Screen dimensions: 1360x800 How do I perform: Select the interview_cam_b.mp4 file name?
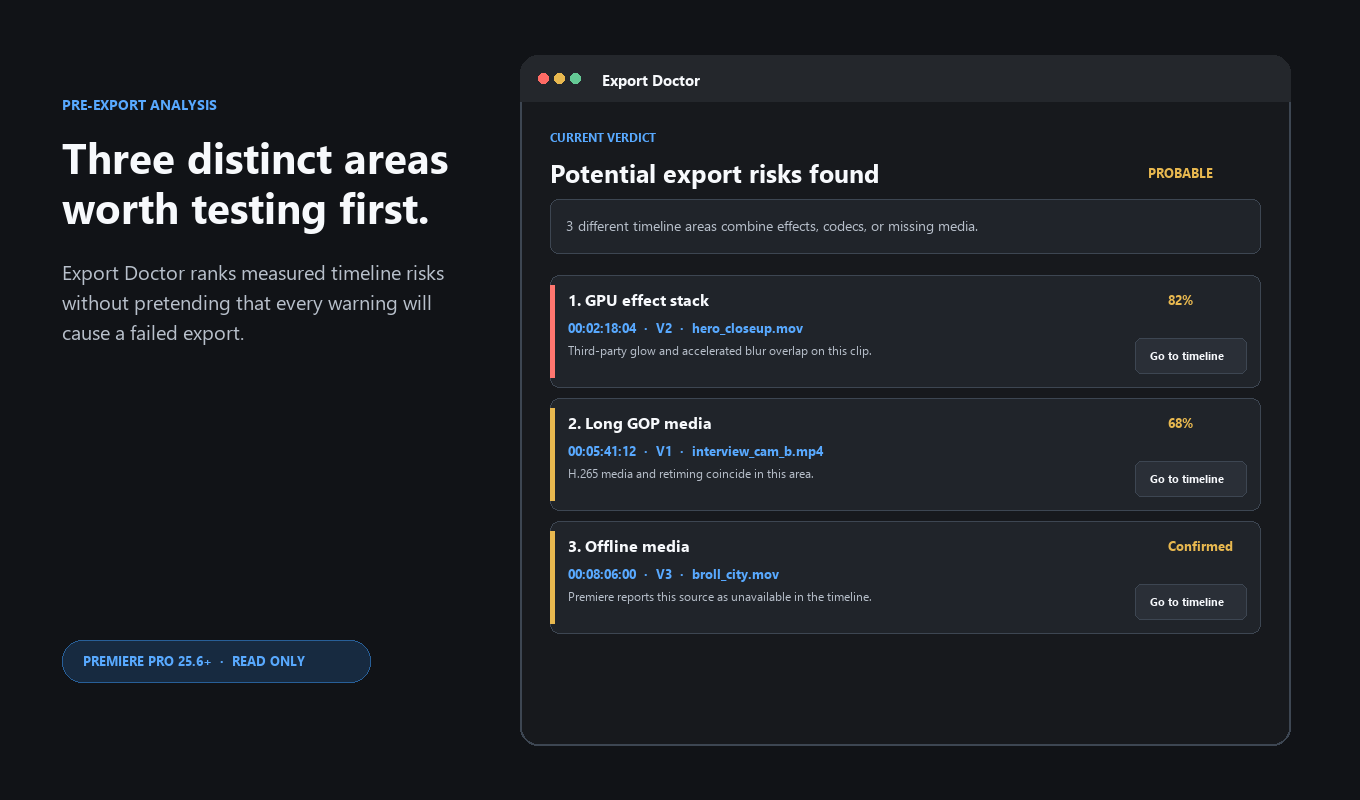click(757, 451)
